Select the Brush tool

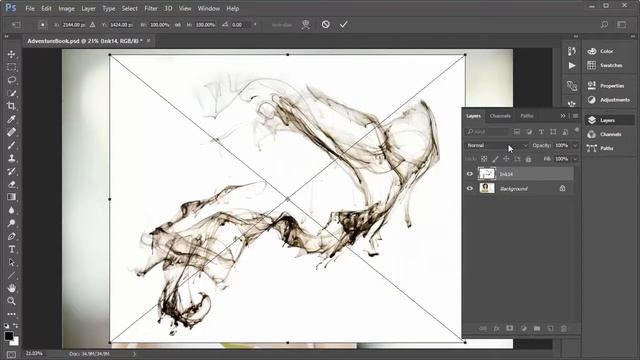[11, 145]
